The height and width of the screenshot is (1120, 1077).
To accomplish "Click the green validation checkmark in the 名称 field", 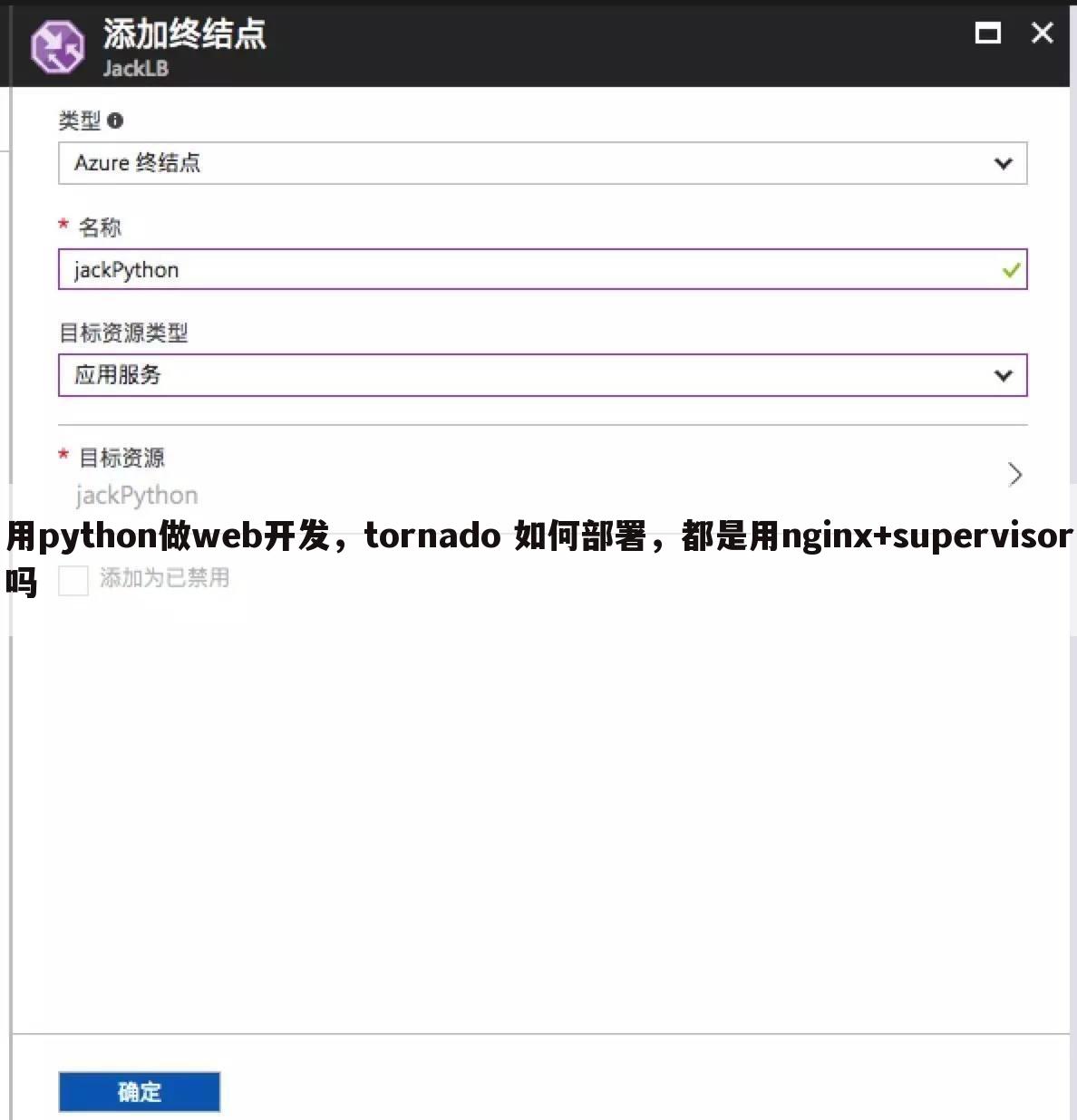I will 1011,270.
